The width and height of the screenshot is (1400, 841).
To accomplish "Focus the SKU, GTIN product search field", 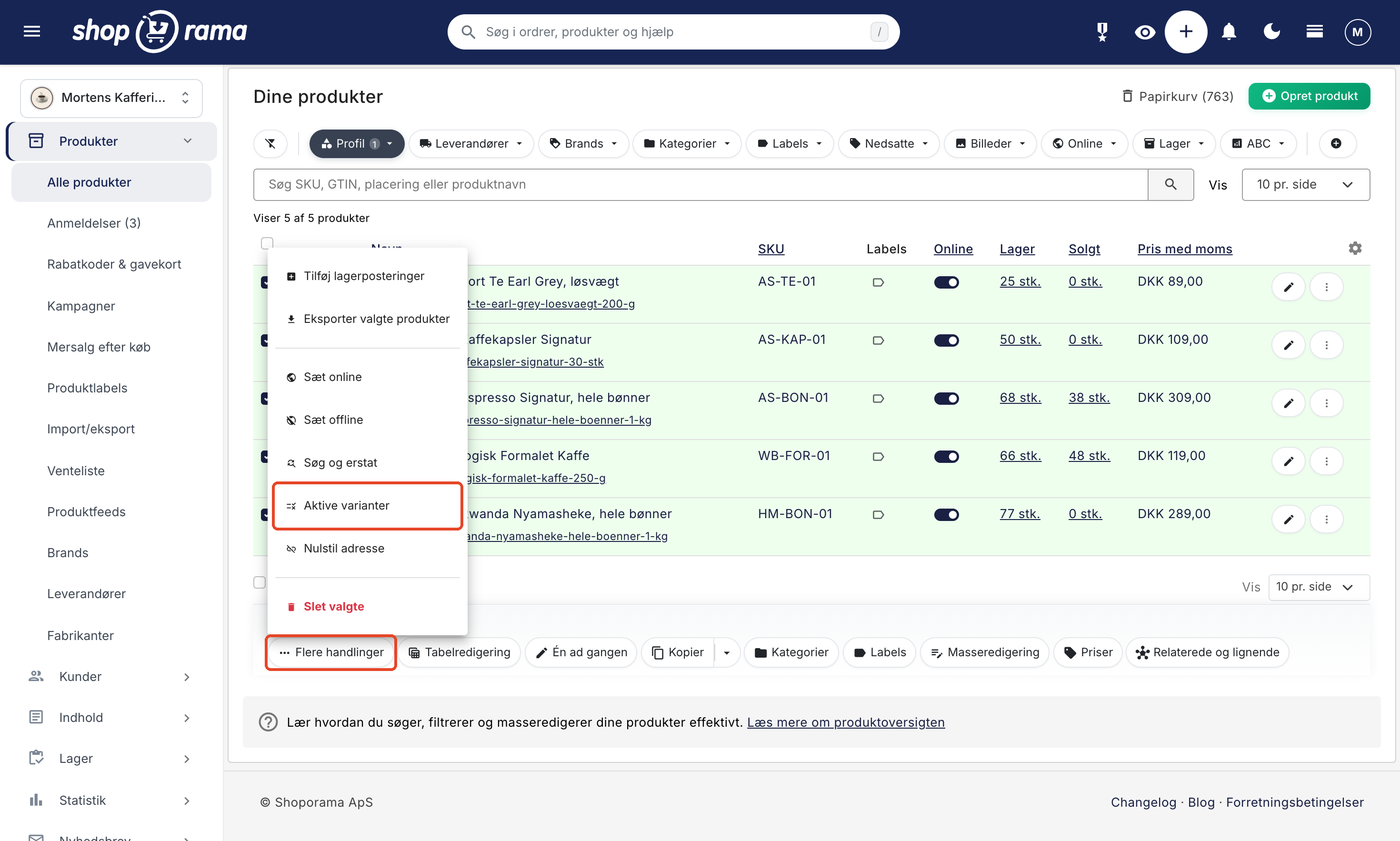I will 701,185.
